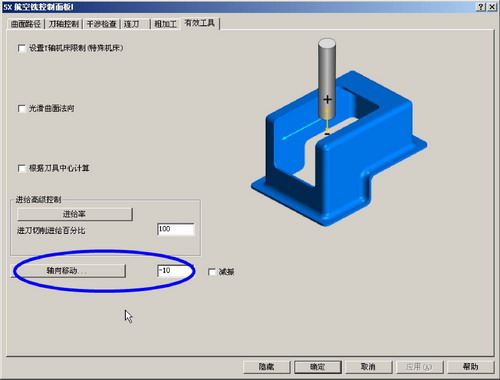Click the axial move field showing -10
Screen dimensions: 500x380
point(175,271)
